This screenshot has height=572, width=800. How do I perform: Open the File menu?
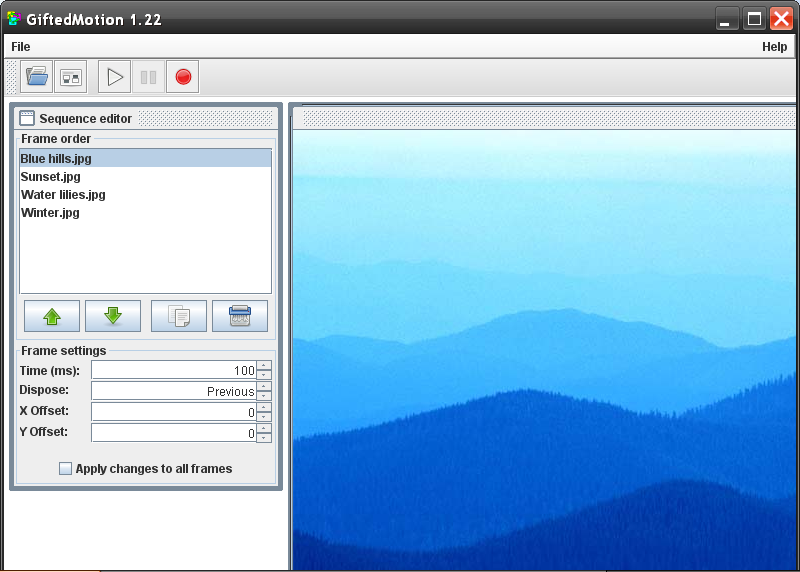(21, 46)
